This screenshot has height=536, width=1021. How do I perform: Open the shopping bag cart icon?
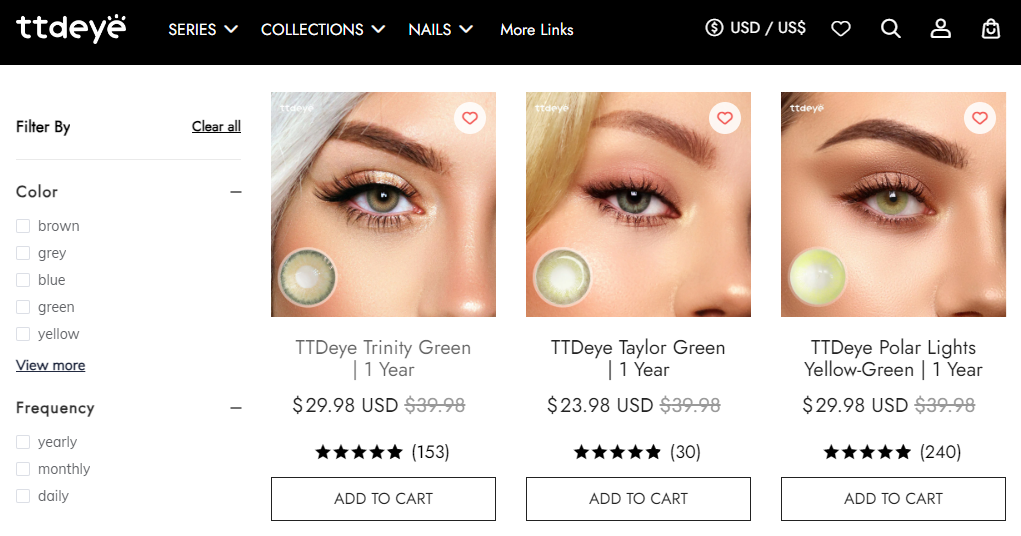pyautogui.click(x=991, y=29)
